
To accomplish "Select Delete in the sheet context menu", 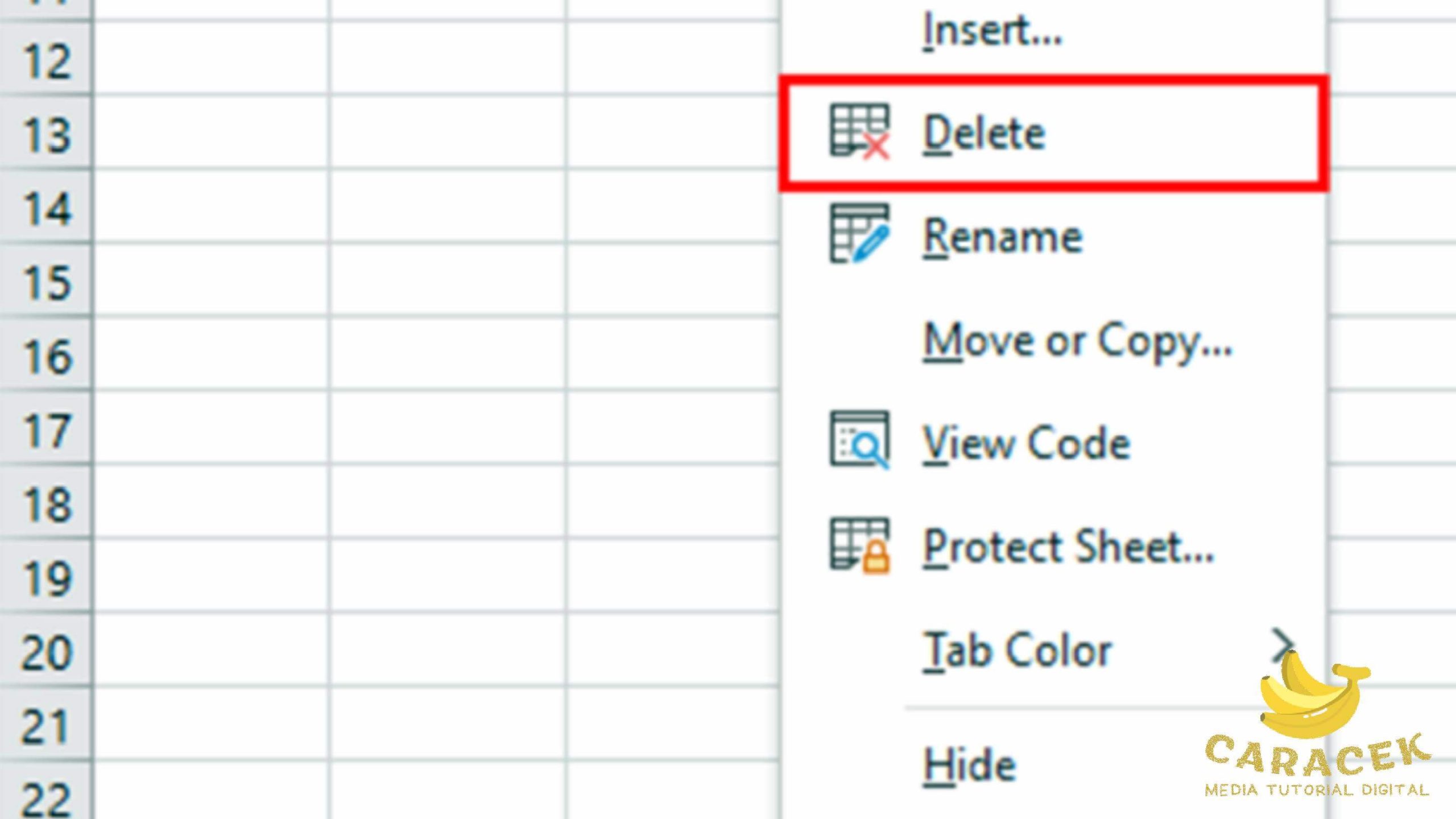I will point(984,133).
